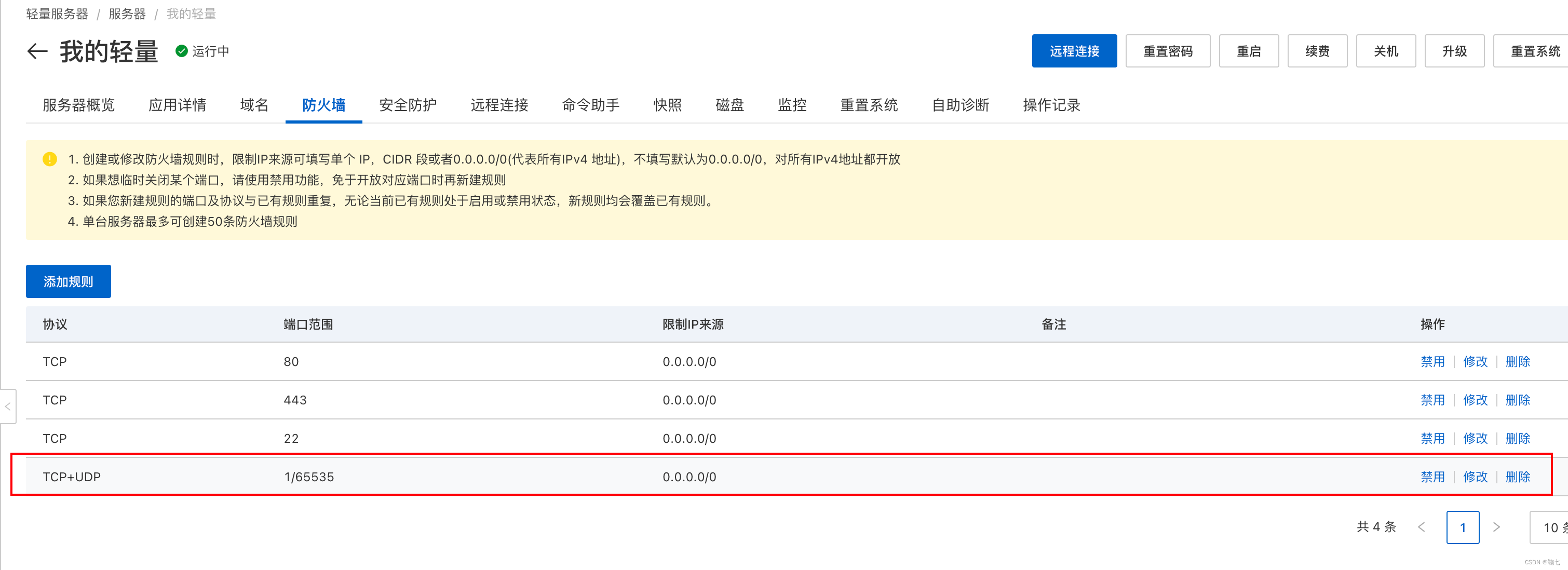Click the 备注 column header
Image resolution: width=1568 pixels, height=570 pixels.
click(x=1053, y=324)
